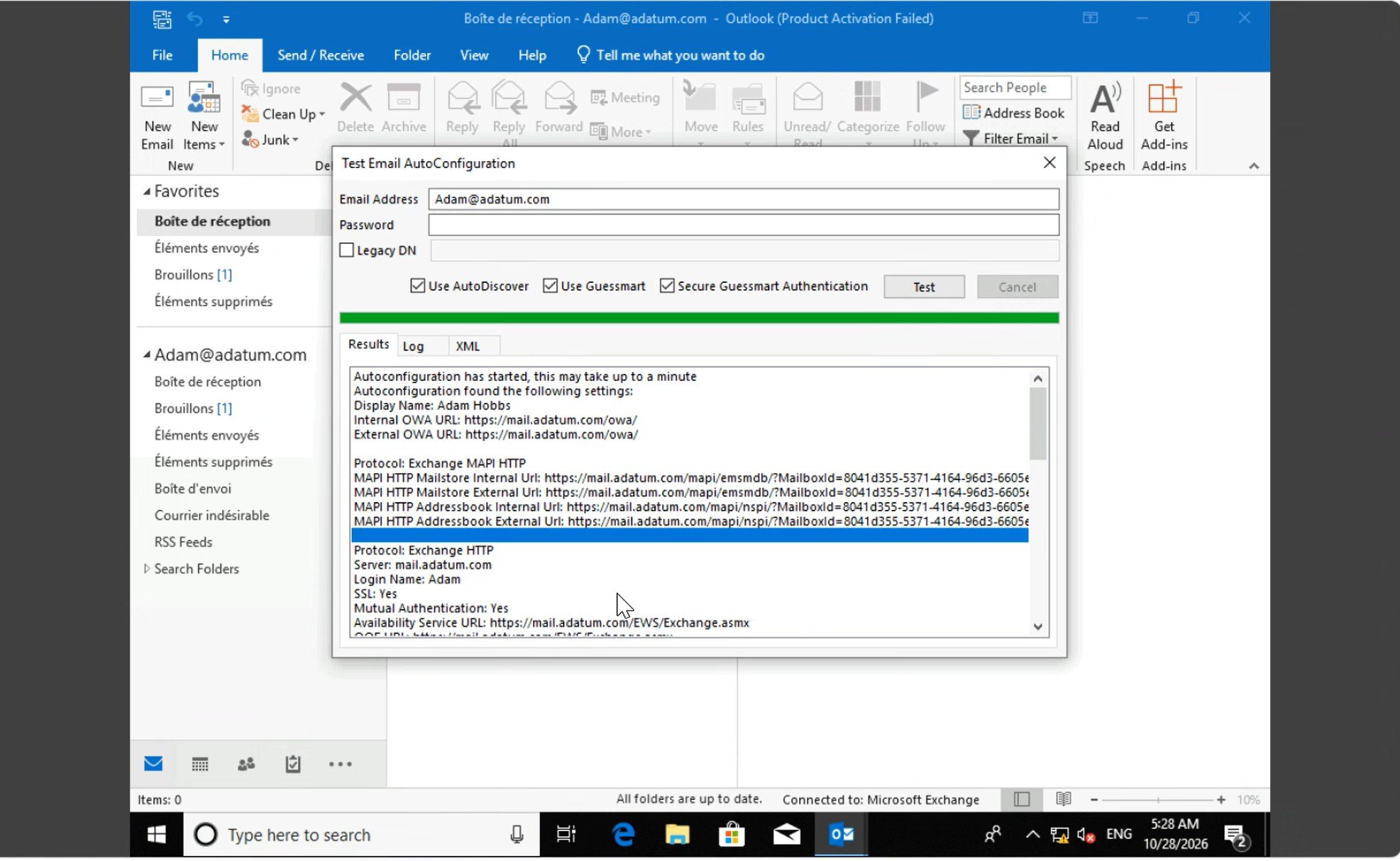
Task: Open the Filter Email dropdown
Action: point(1010,139)
